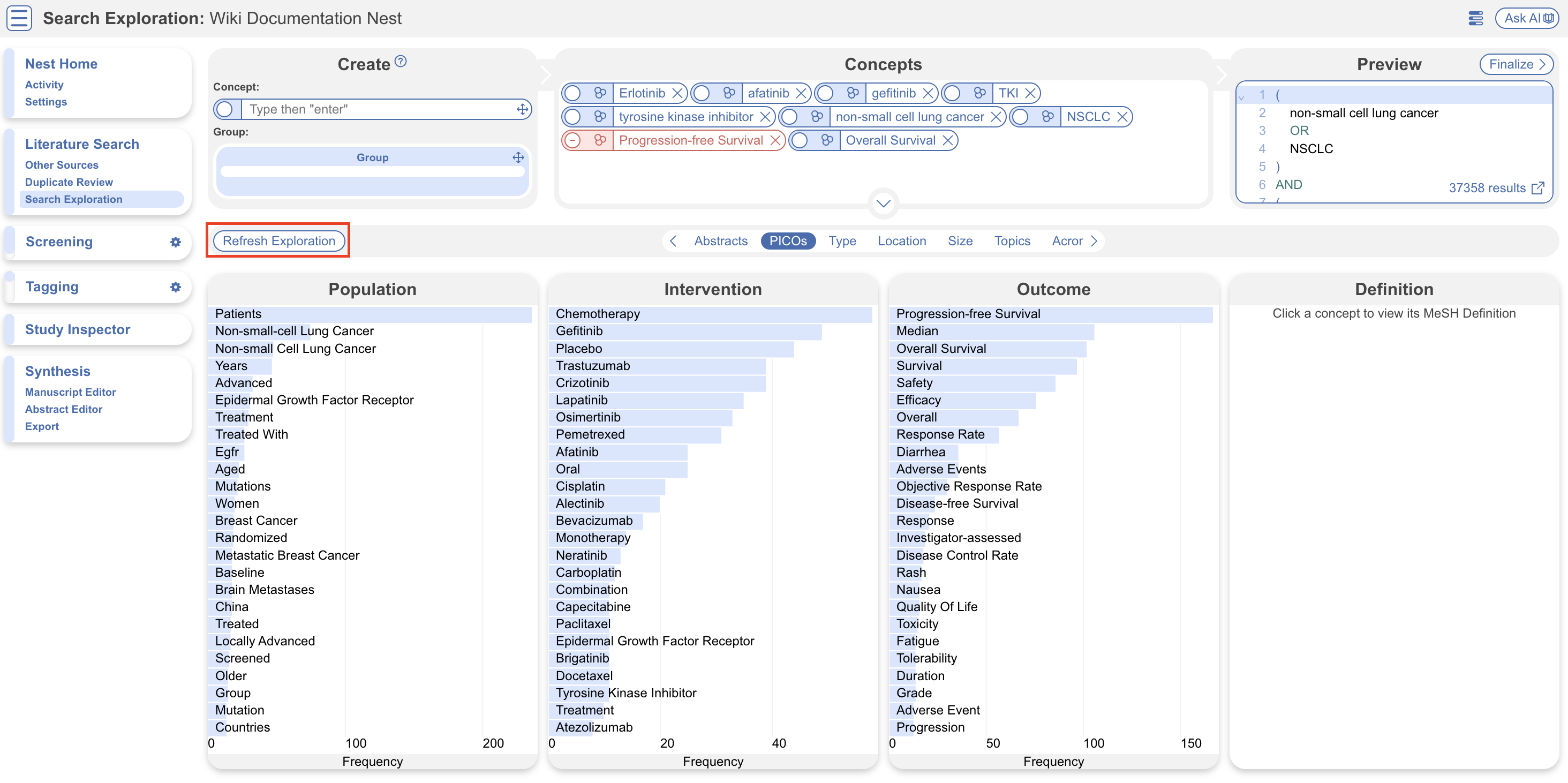Open search results in external link icon
The image size is (1568, 783).
[x=1537, y=187]
